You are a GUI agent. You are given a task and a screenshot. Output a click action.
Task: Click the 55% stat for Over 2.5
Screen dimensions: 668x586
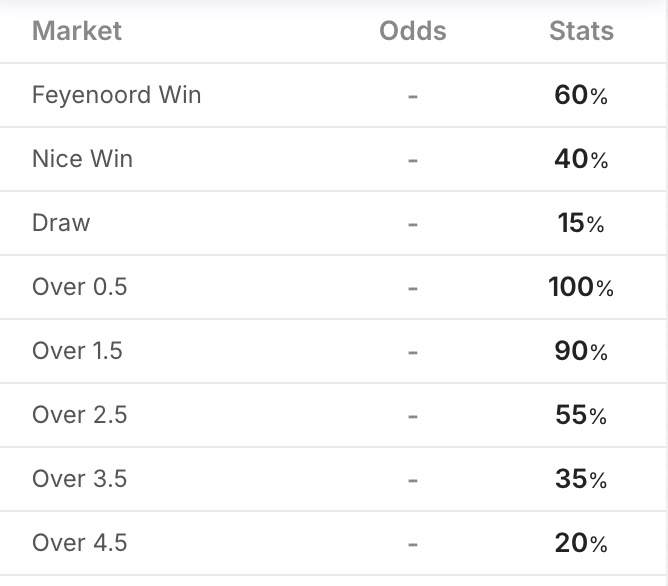tap(581, 416)
